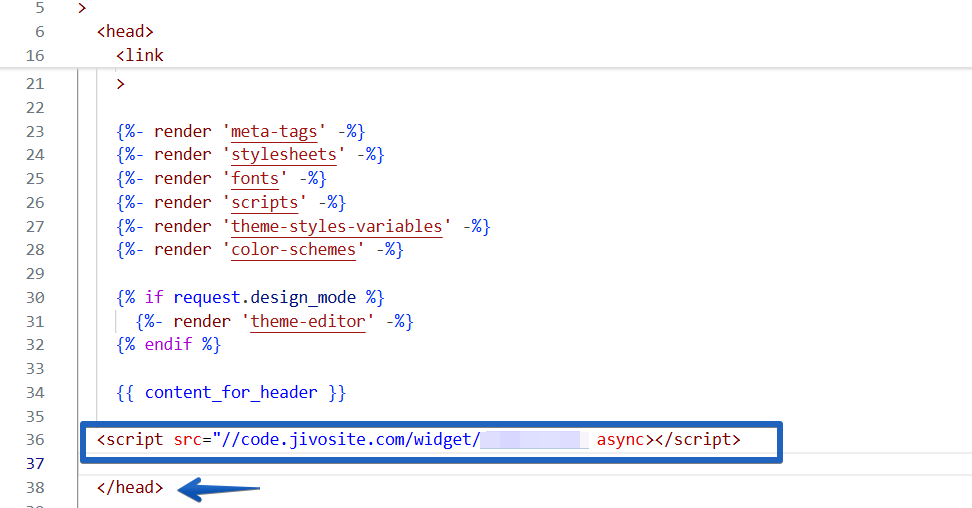Click line number 30 in the gutter
972x508 pixels.
(x=35, y=298)
